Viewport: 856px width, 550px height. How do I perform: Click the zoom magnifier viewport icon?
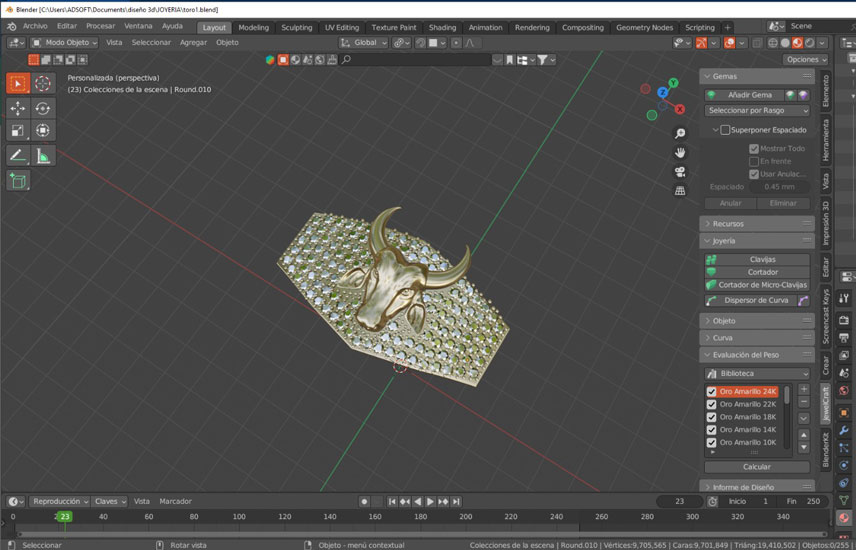point(680,134)
